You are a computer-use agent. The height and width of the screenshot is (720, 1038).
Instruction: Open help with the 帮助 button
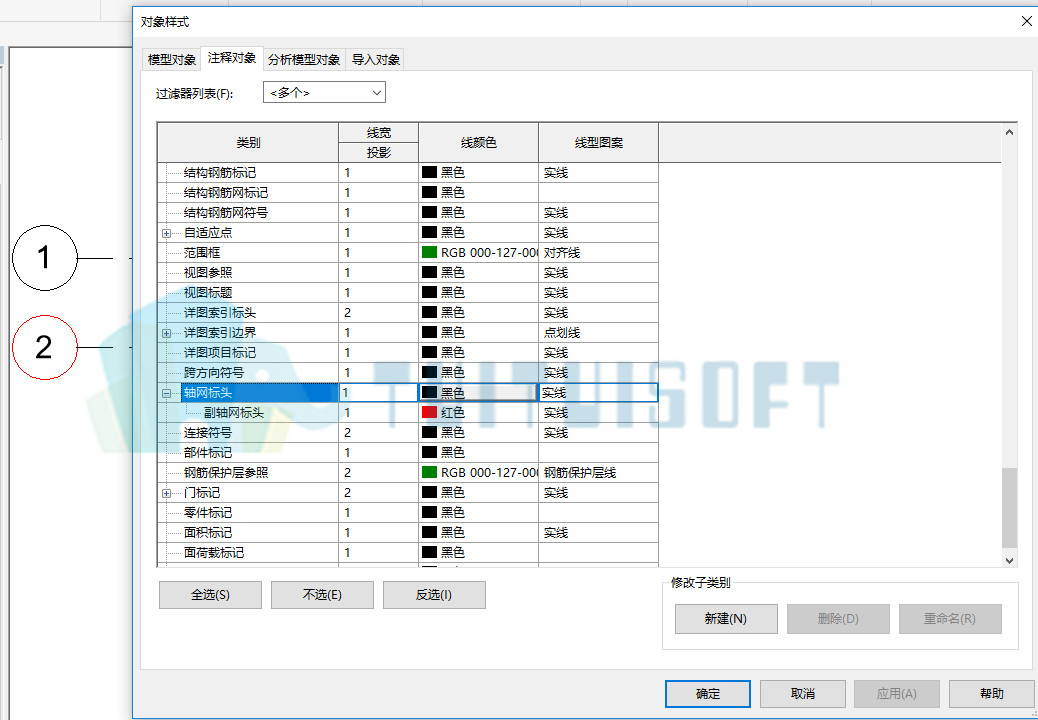click(x=992, y=694)
